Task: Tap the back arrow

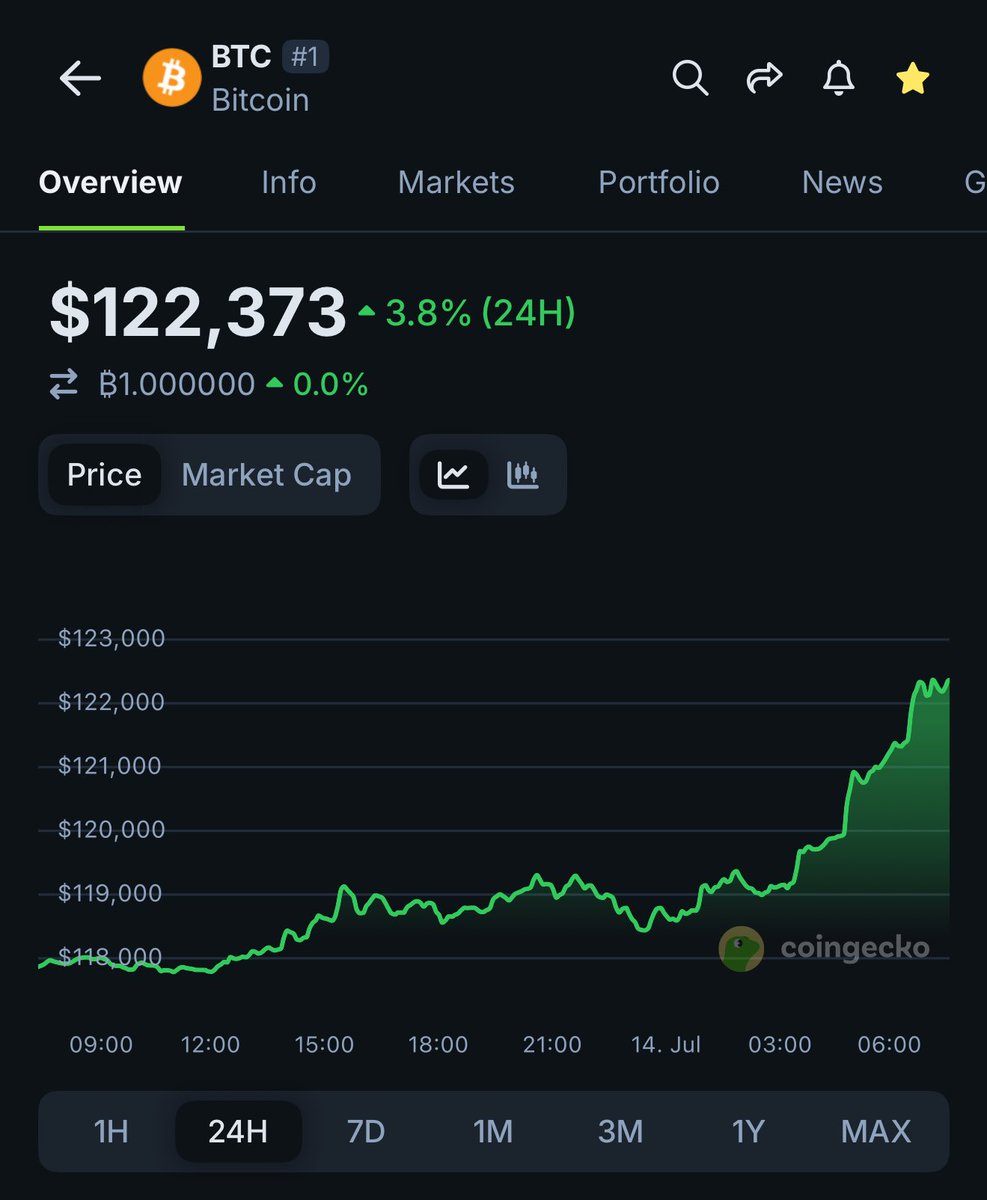Action: tap(79, 78)
